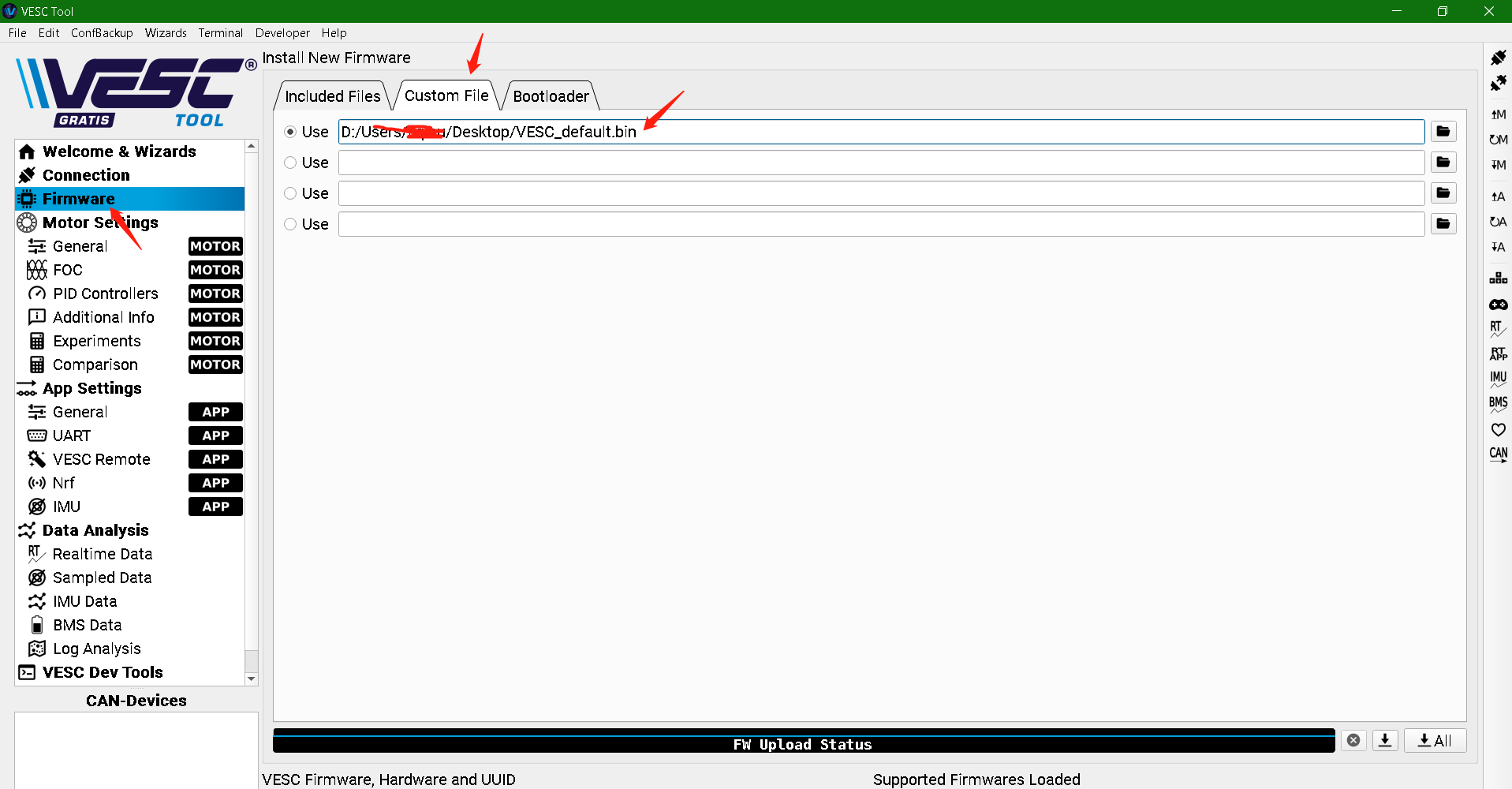Screen dimensions: 1512x789
Task: Toggle RT realtime data streaming icon
Action: 1498,329
